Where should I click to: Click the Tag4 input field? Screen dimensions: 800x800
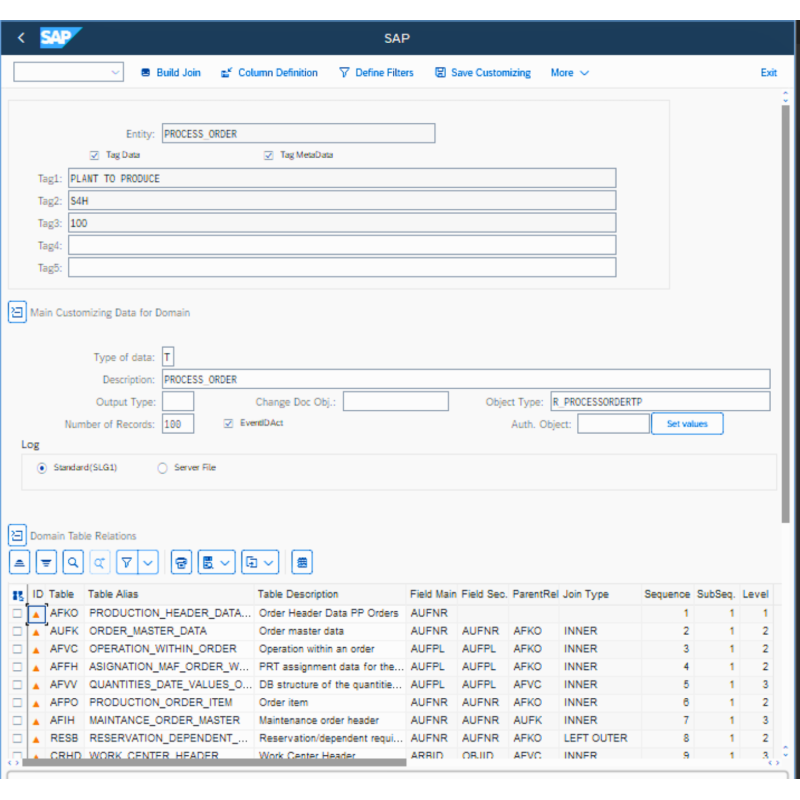click(341, 245)
